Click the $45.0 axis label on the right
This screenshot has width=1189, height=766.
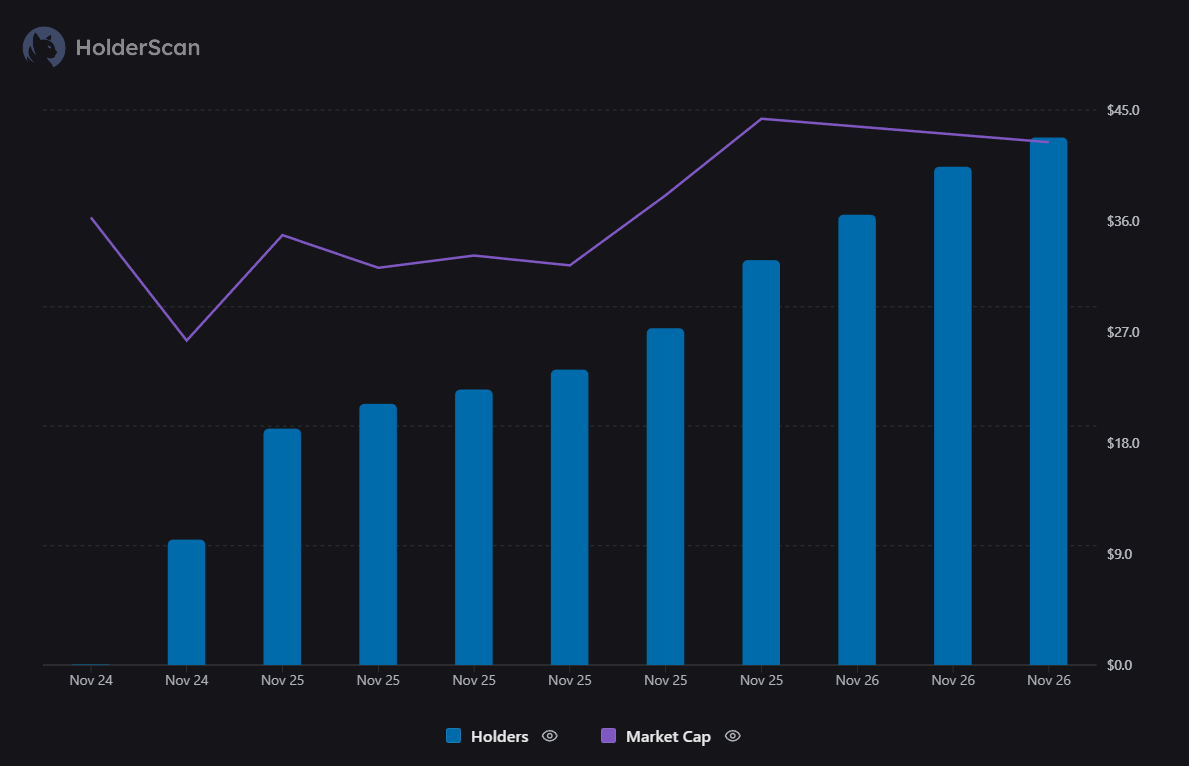click(x=1124, y=110)
